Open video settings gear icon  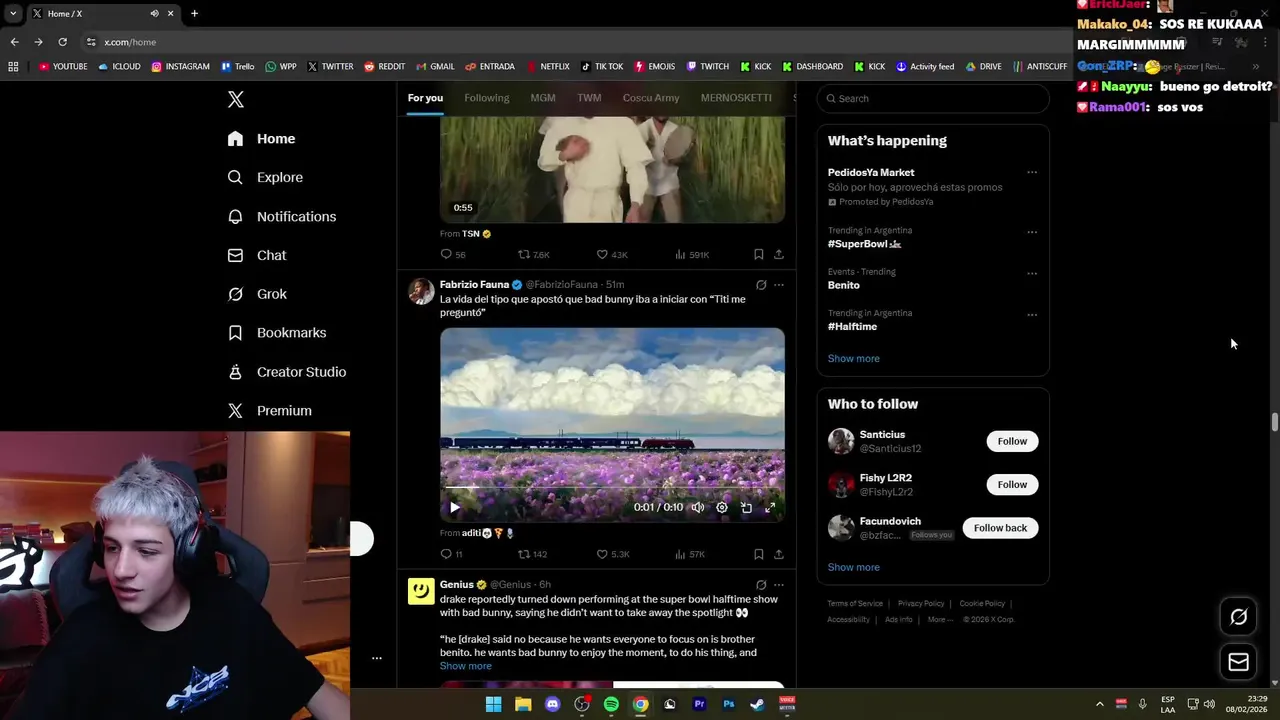pyautogui.click(x=722, y=507)
